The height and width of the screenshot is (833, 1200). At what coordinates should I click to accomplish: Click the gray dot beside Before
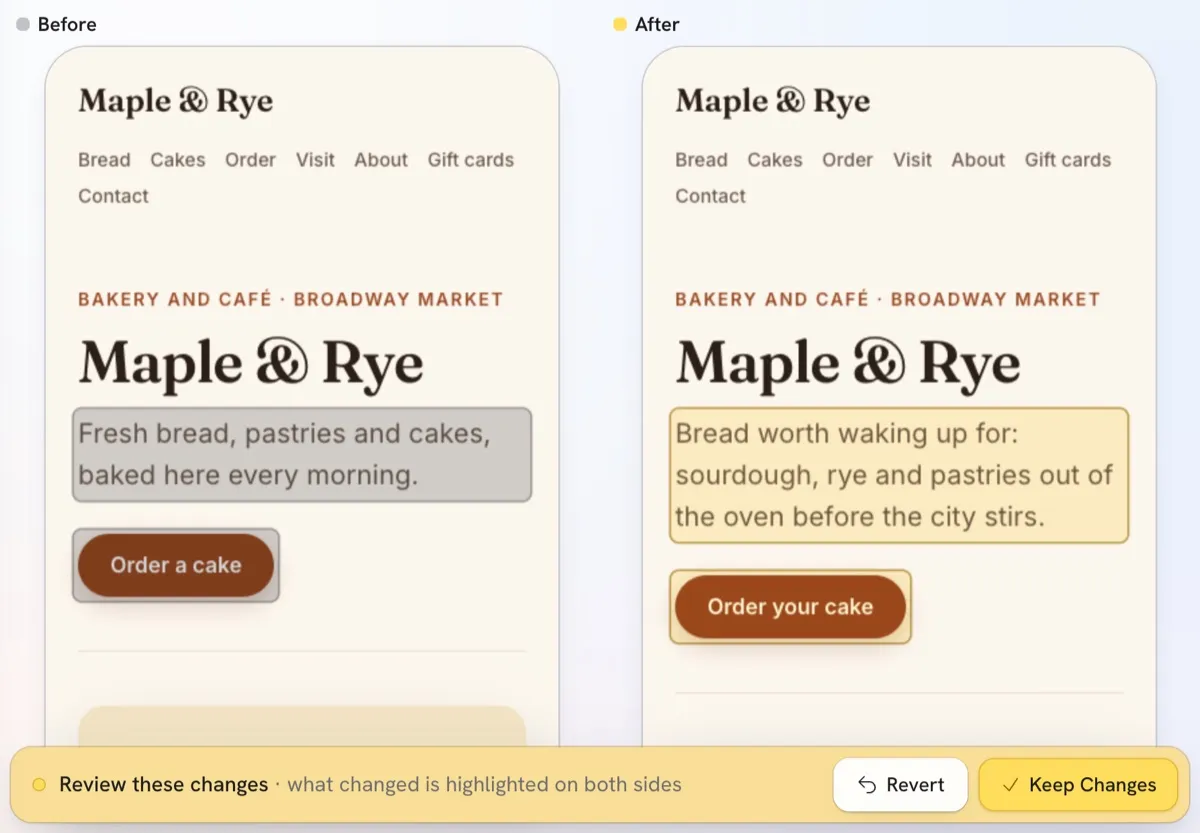(23, 24)
